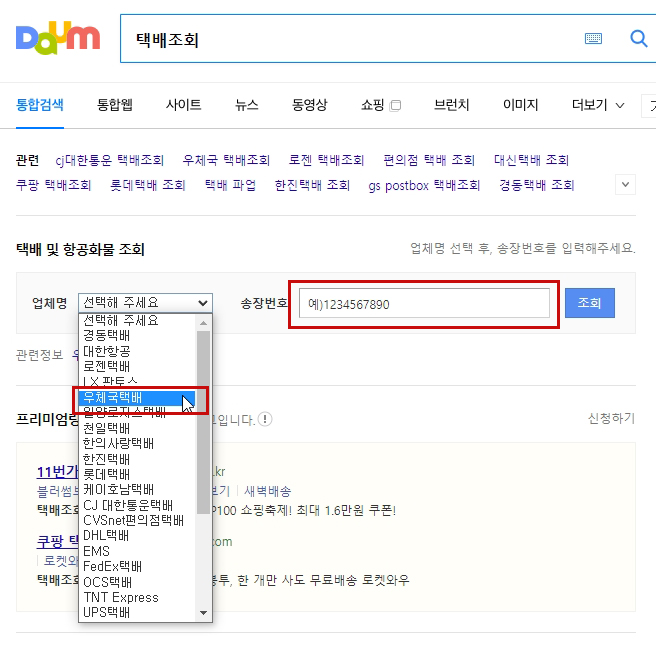
Task: Open related search 경동택배 조회
Action: tap(537, 185)
